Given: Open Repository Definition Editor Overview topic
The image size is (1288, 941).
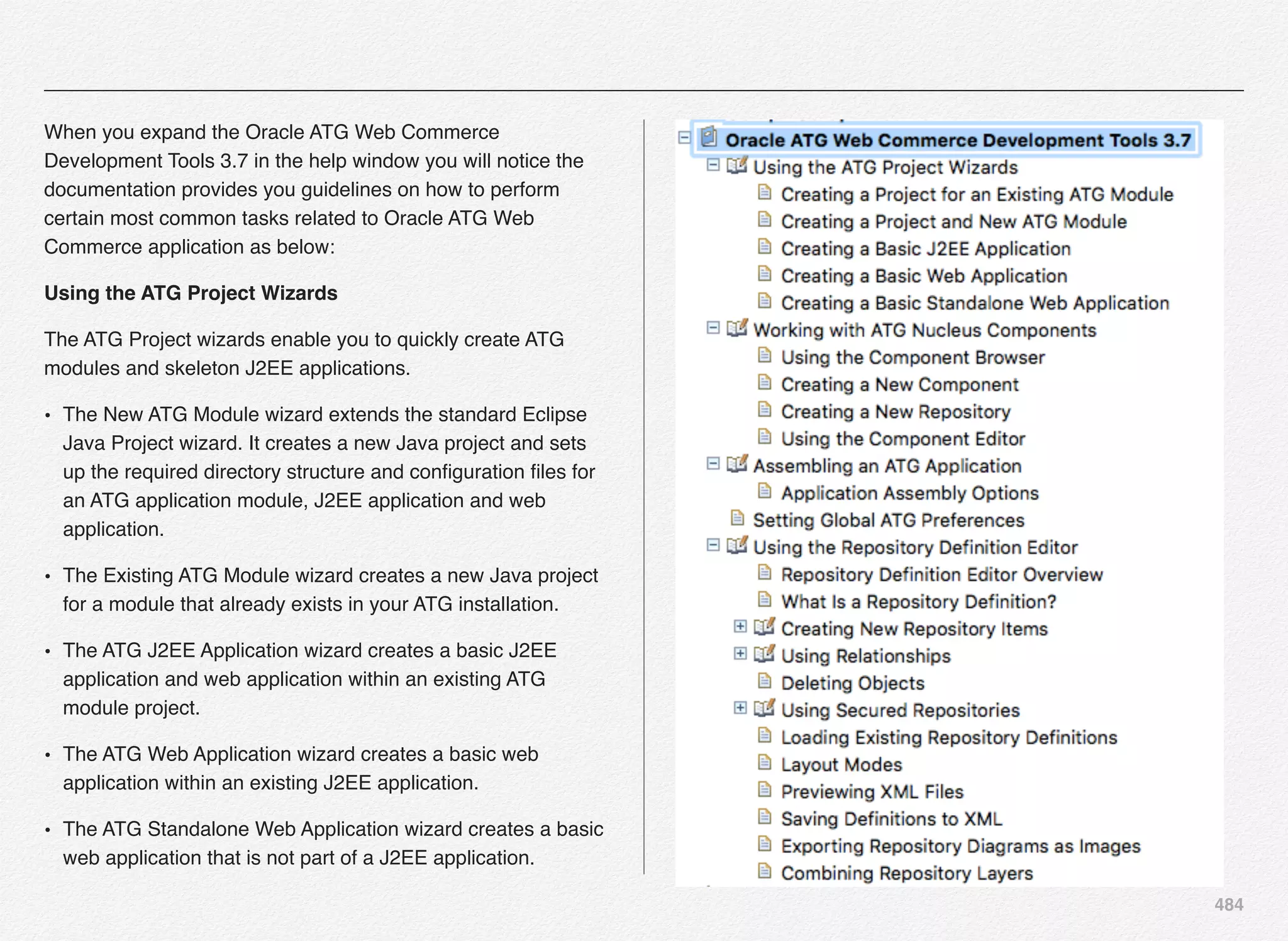Looking at the screenshot, I should pyautogui.click(x=942, y=574).
